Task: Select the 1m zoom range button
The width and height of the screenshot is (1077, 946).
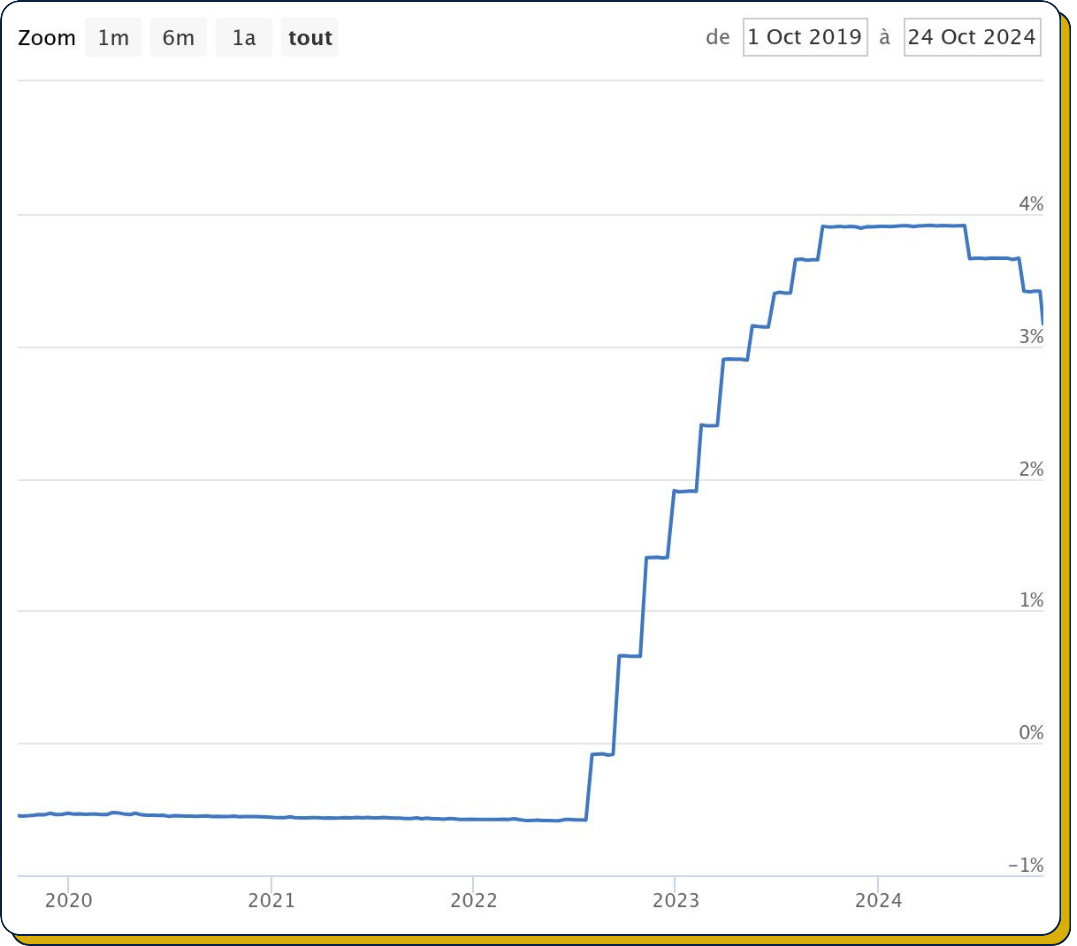Action: (x=113, y=37)
